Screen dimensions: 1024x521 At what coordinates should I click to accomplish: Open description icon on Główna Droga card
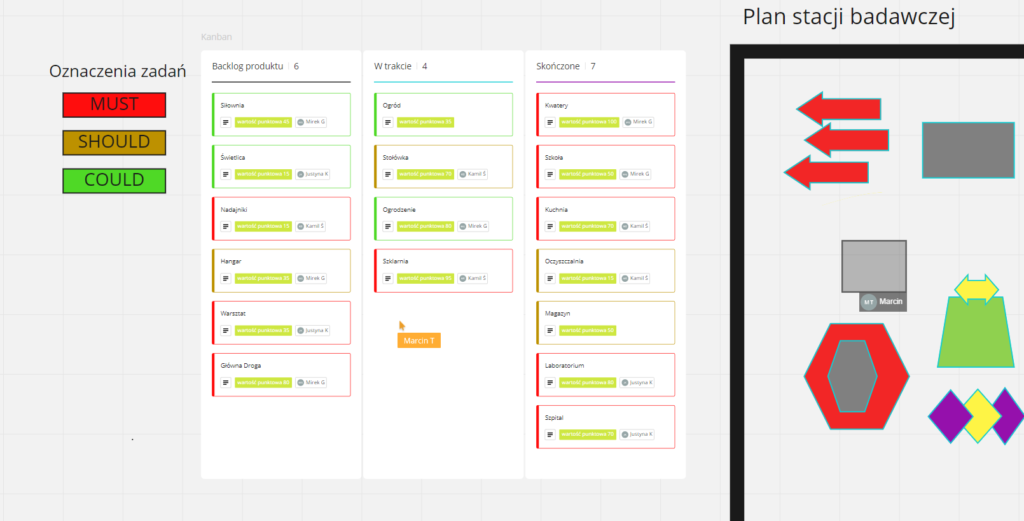point(226,382)
